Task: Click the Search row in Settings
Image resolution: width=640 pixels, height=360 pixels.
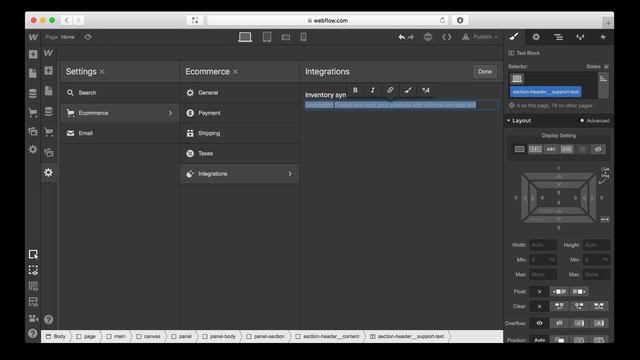Action: pos(120,93)
